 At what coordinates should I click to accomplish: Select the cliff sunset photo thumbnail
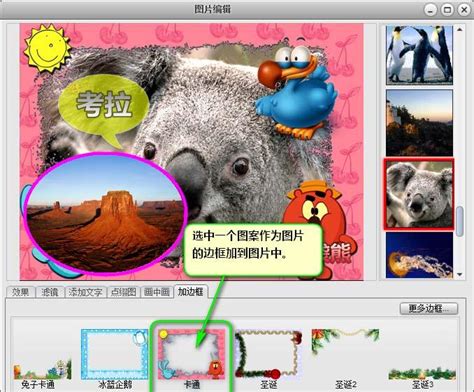[x=419, y=122]
